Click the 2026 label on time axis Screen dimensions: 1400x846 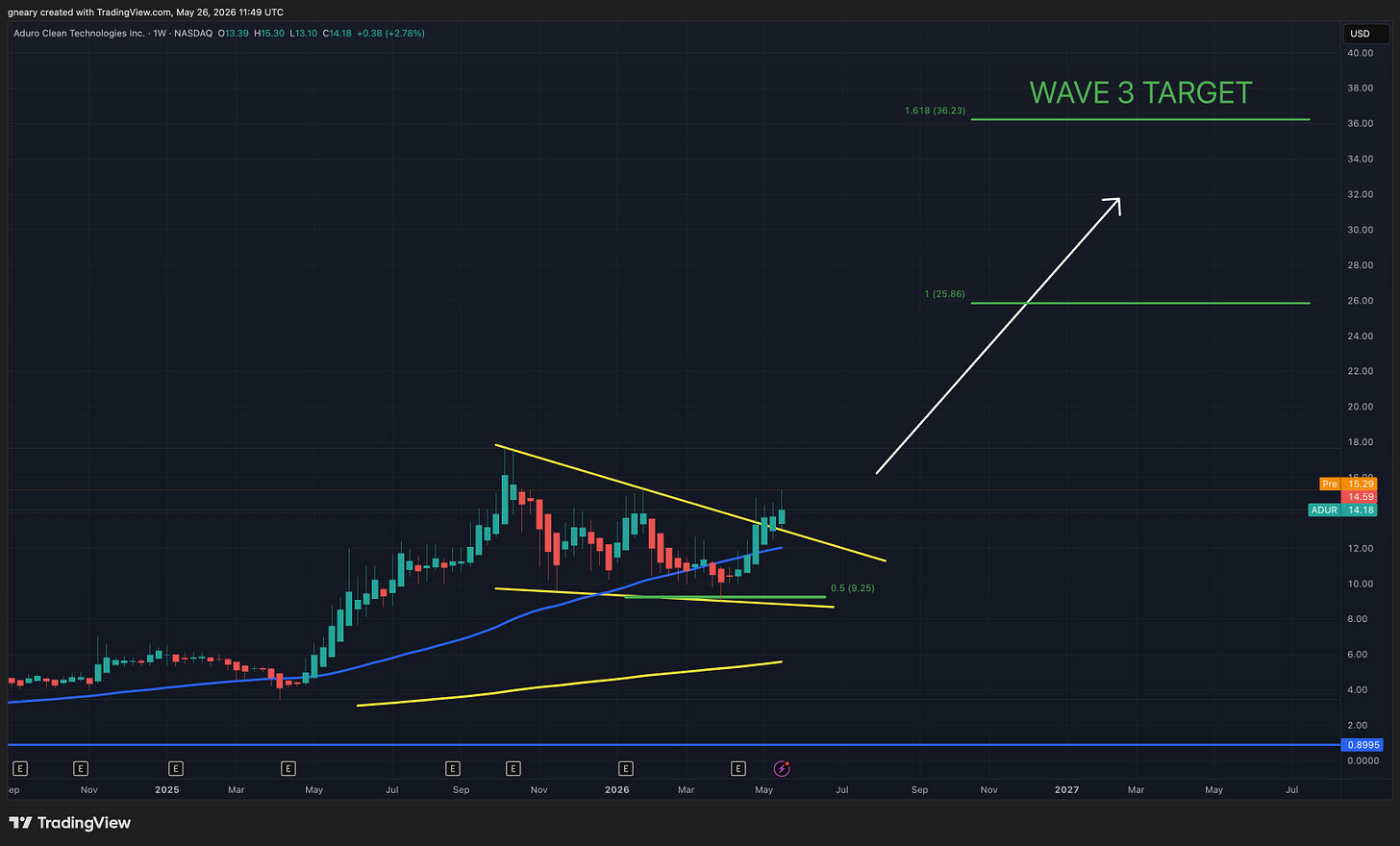pyautogui.click(x=617, y=789)
